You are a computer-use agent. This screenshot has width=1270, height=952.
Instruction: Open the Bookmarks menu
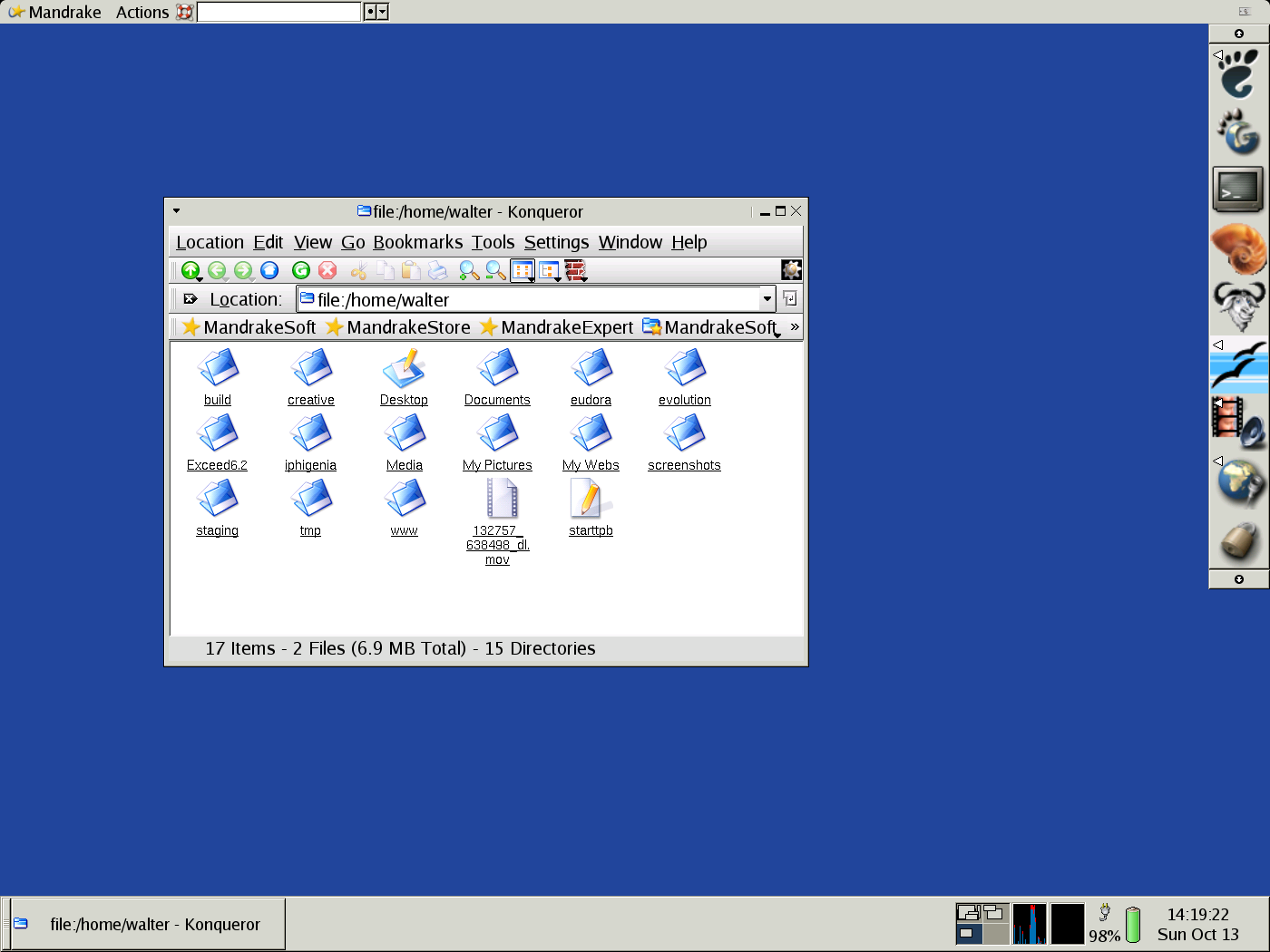coord(417,242)
